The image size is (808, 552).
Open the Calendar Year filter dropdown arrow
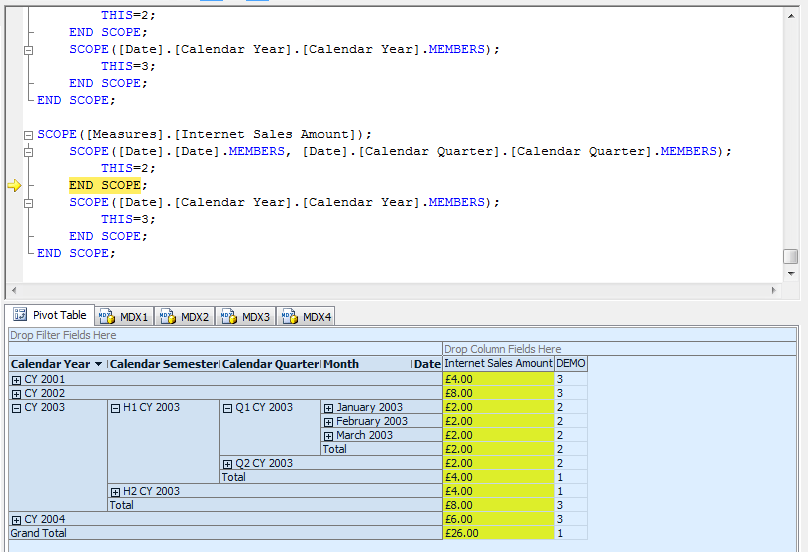pyautogui.click(x=98, y=364)
